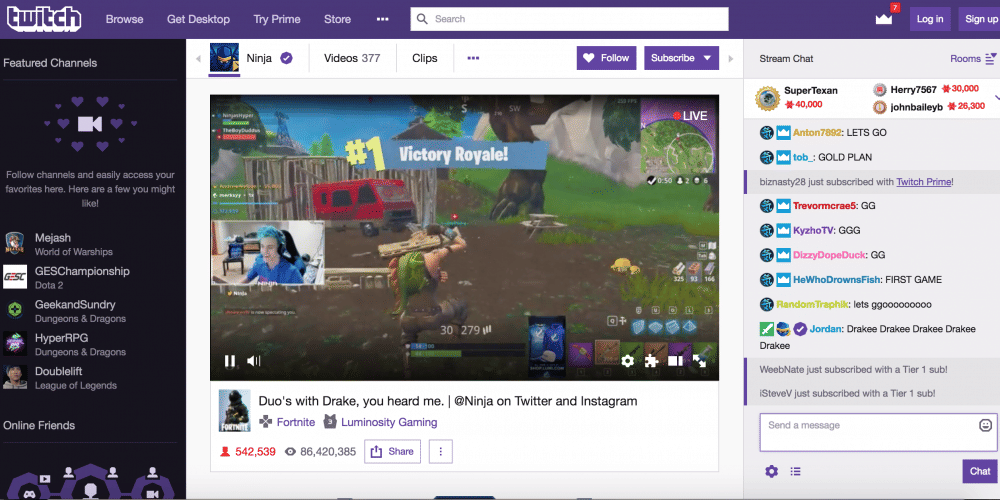The image size is (1000, 500).
Task: Follow Ninja's channel
Action: point(606,58)
